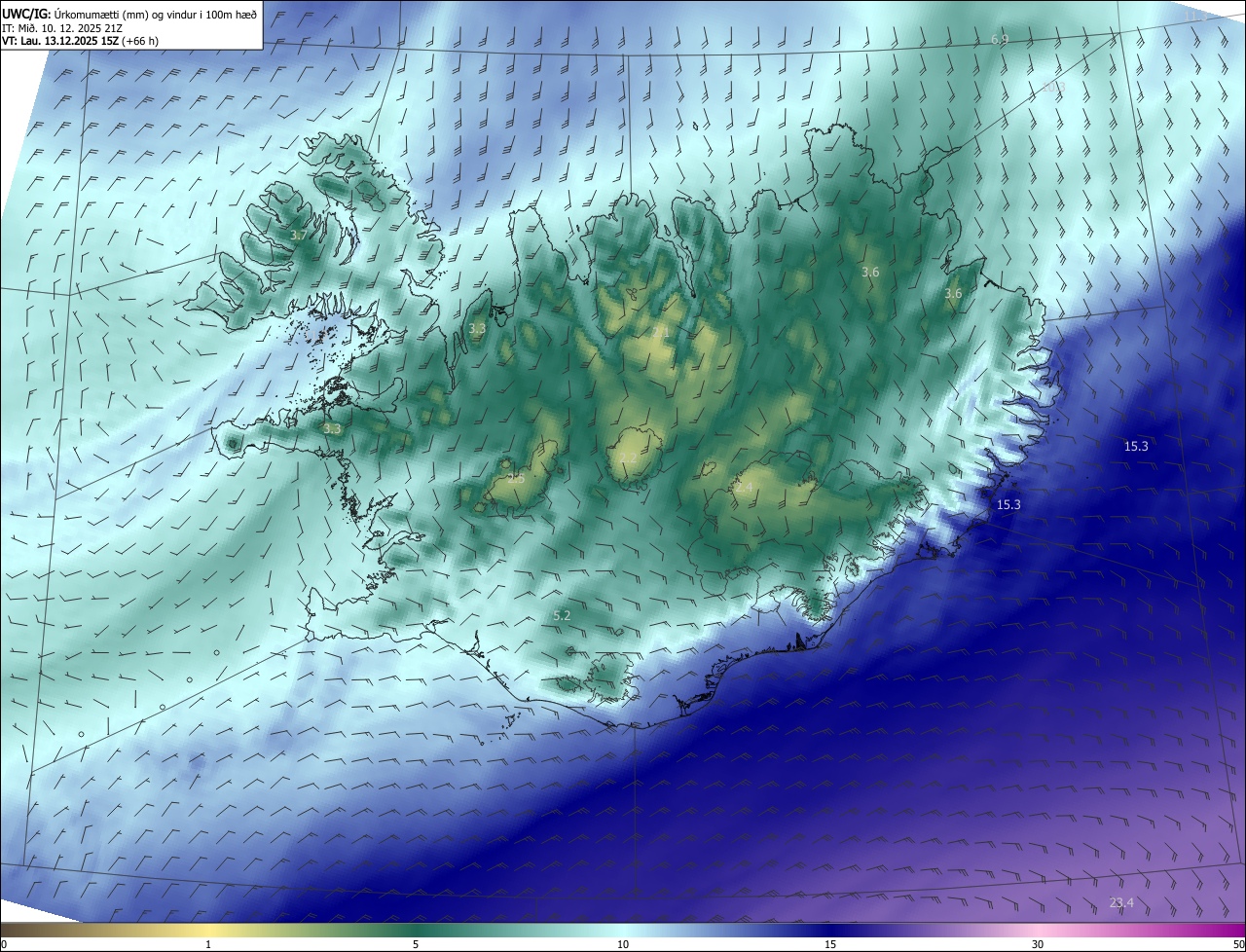Click the 30 tick on the colour scale

tap(1038, 944)
